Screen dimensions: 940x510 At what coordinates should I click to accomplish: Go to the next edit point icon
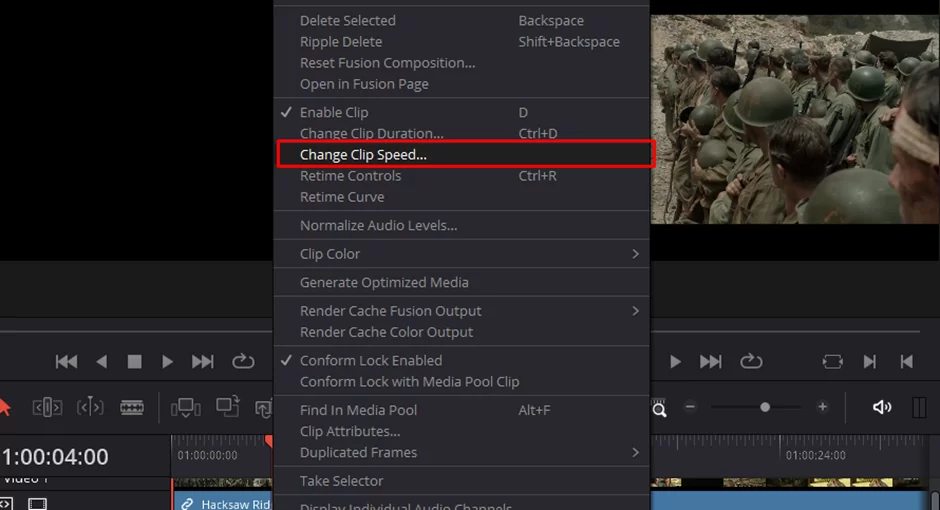pos(869,361)
